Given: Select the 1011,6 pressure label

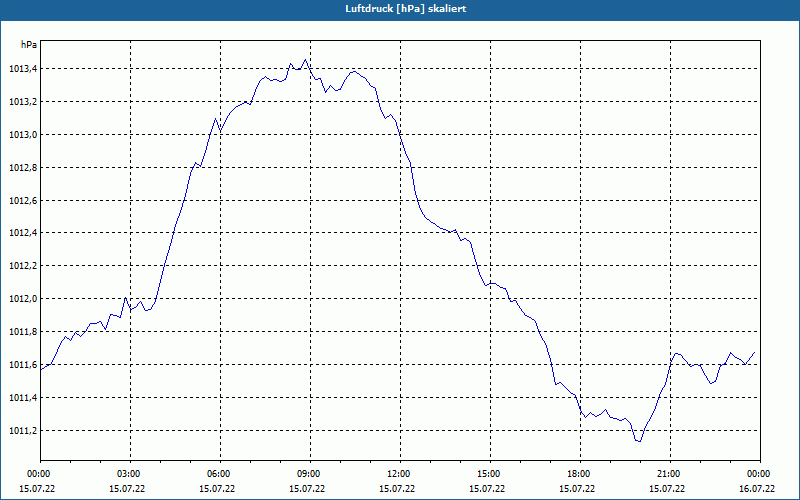Looking at the screenshot, I should 23,365.
